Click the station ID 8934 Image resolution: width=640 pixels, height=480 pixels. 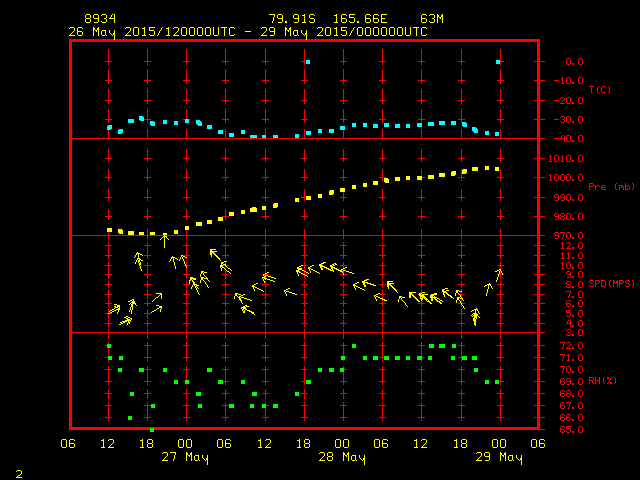tap(100, 19)
